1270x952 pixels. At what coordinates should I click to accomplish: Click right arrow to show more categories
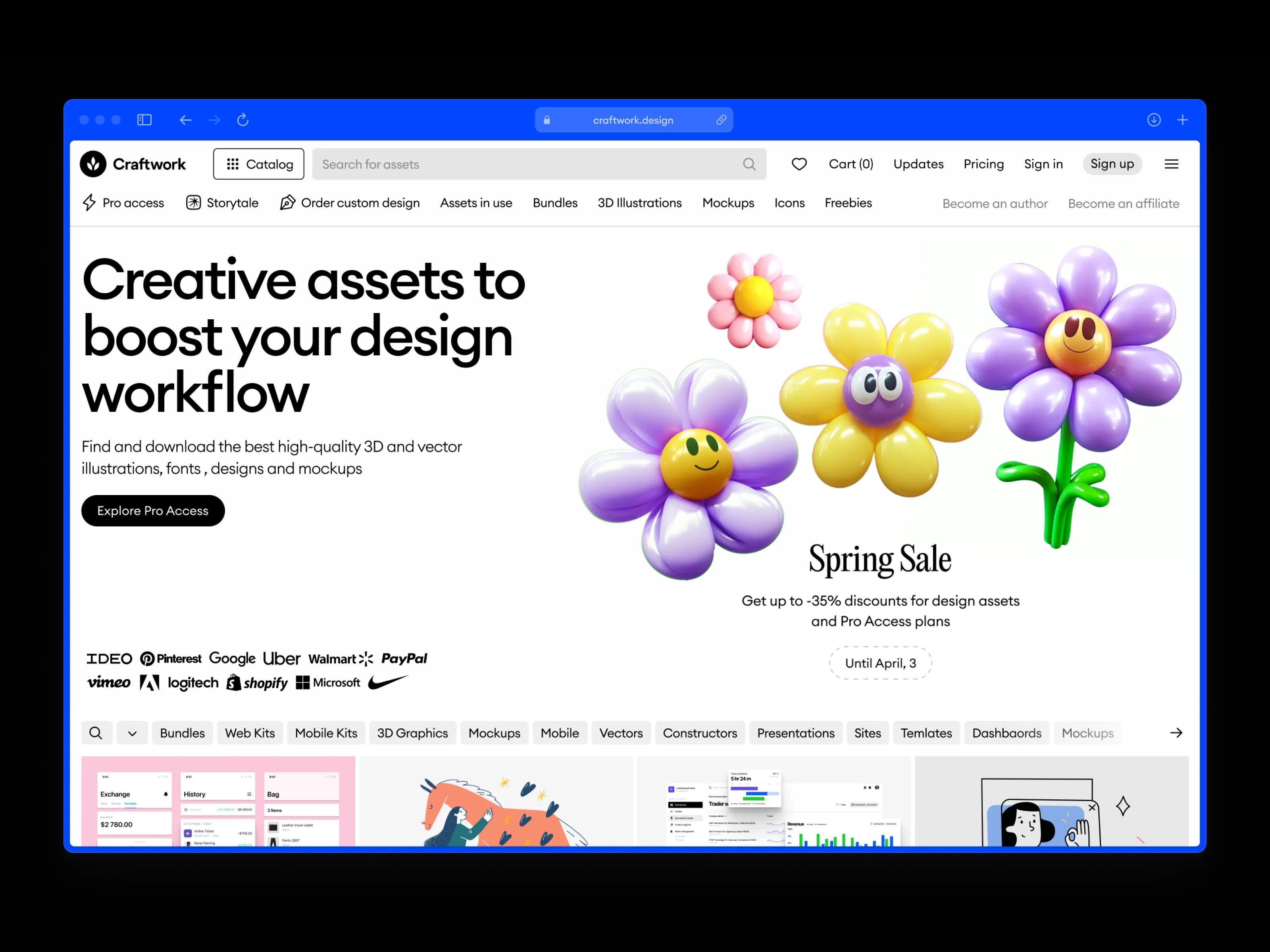pyautogui.click(x=1176, y=733)
